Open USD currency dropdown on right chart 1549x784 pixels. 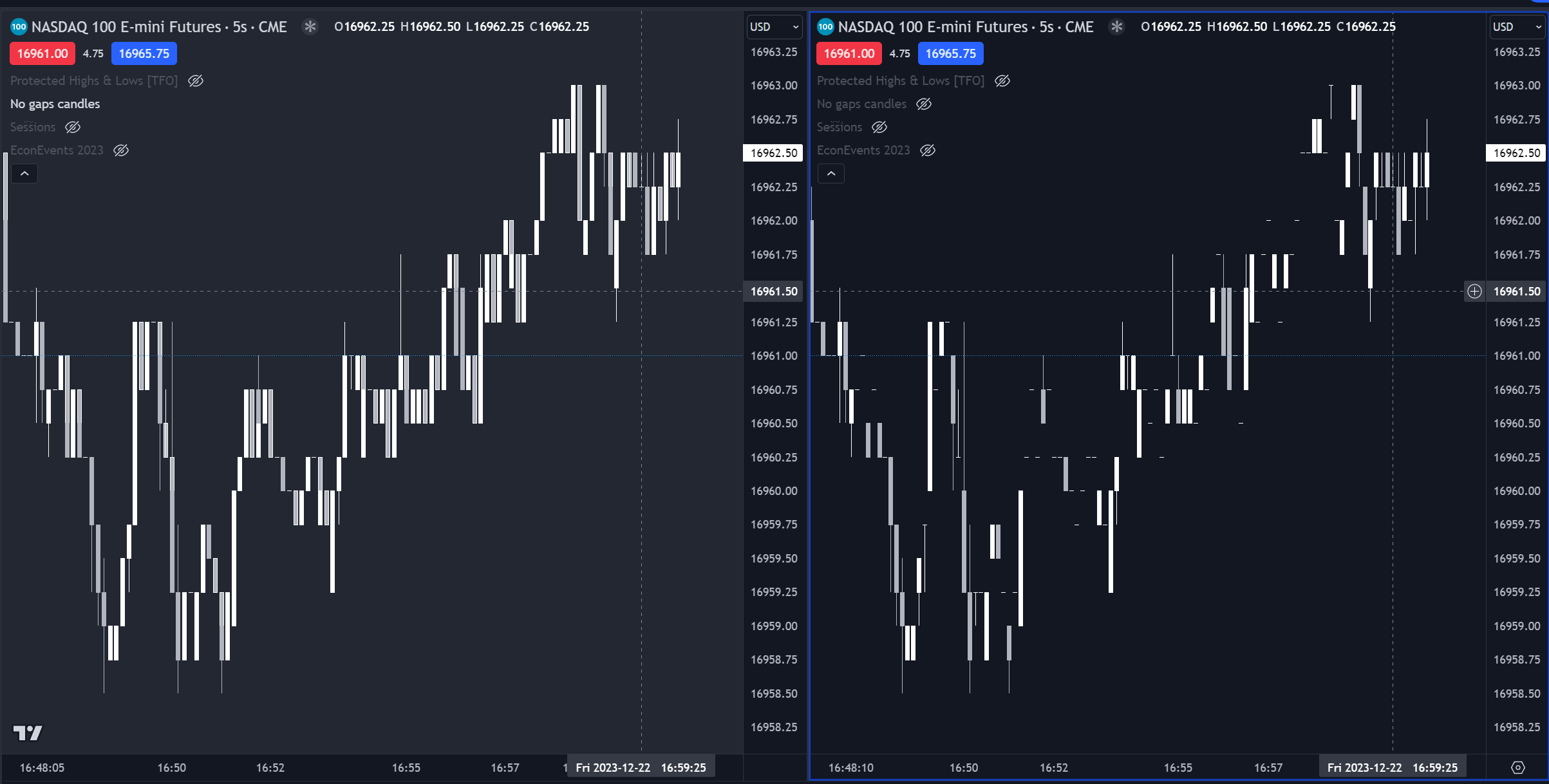tap(1517, 27)
